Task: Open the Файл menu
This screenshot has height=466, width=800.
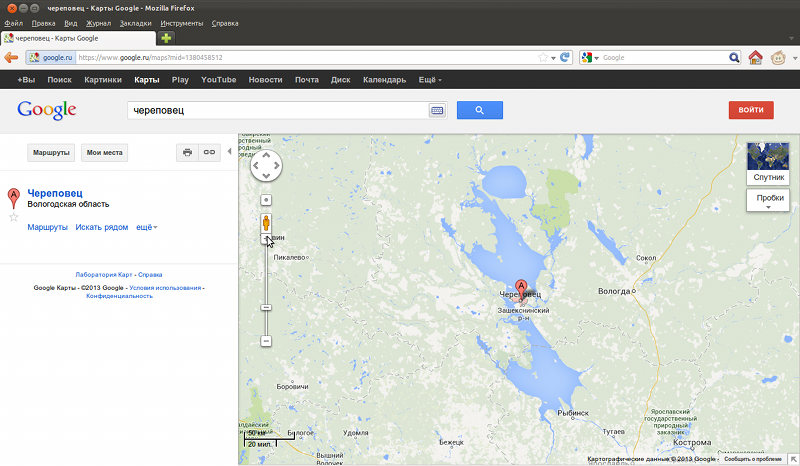Action: [x=14, y=23]
